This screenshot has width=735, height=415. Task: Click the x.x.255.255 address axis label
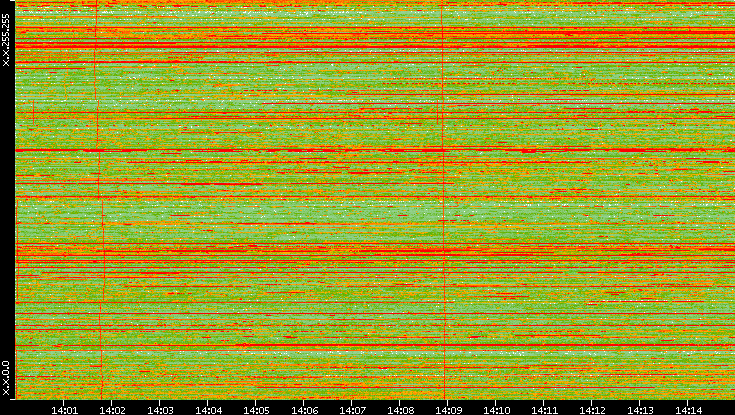pos(6,40)
